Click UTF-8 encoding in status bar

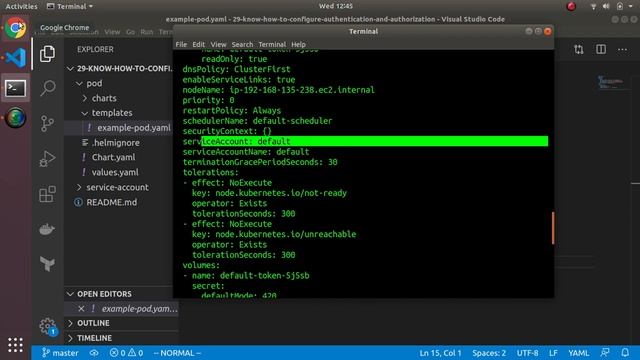click(x=527, y=353)
